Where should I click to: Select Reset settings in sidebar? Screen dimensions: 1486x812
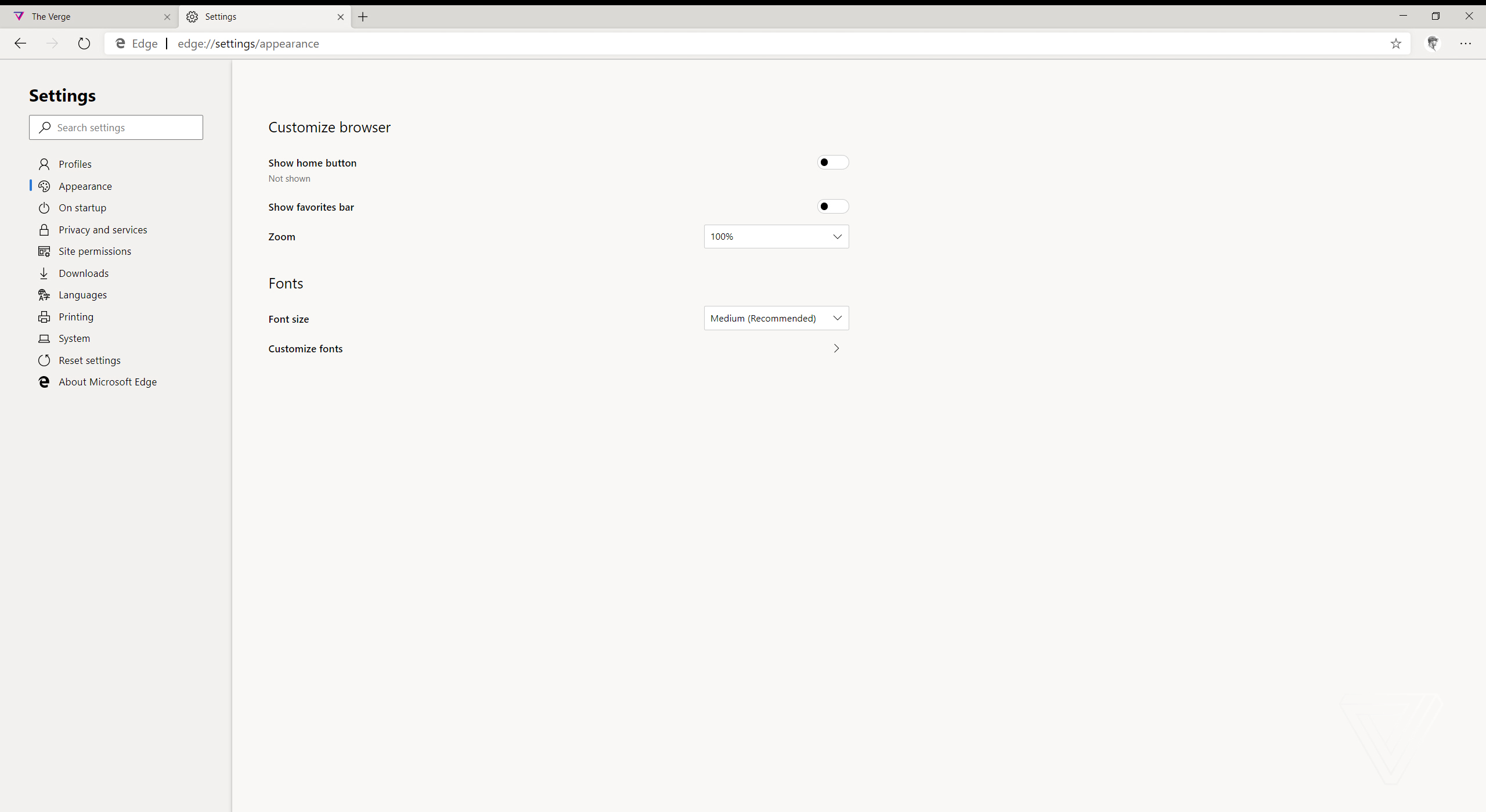[90, 359]
